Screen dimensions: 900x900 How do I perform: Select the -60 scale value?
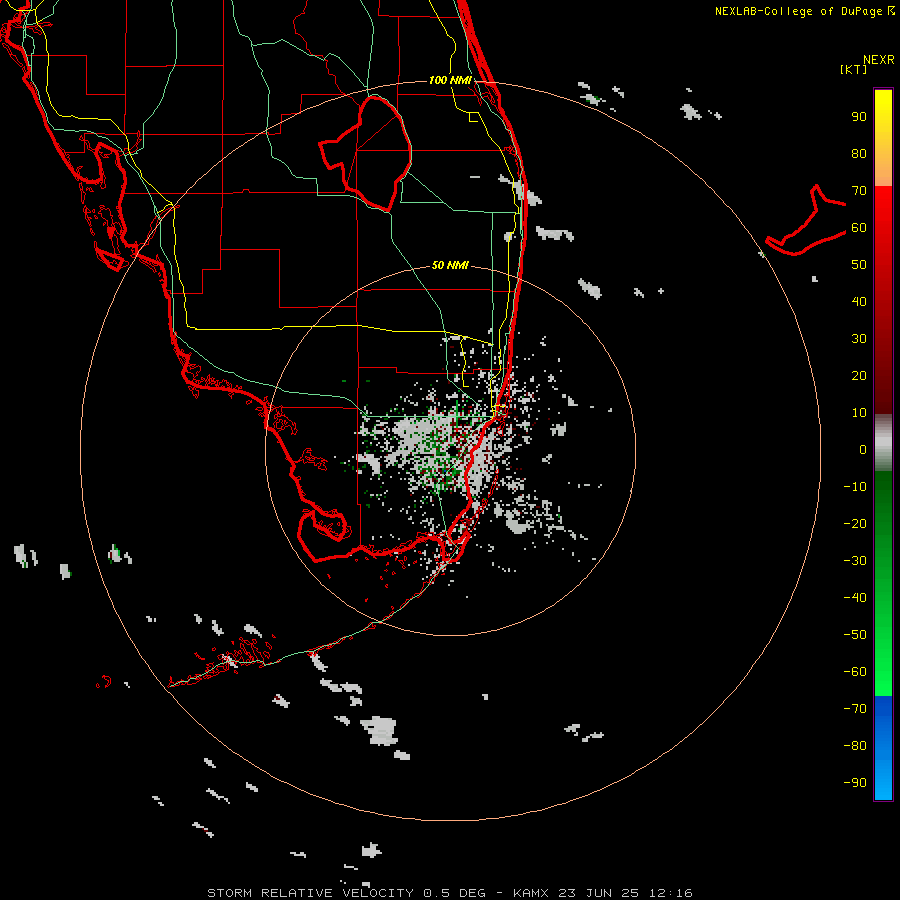[855, 672]
